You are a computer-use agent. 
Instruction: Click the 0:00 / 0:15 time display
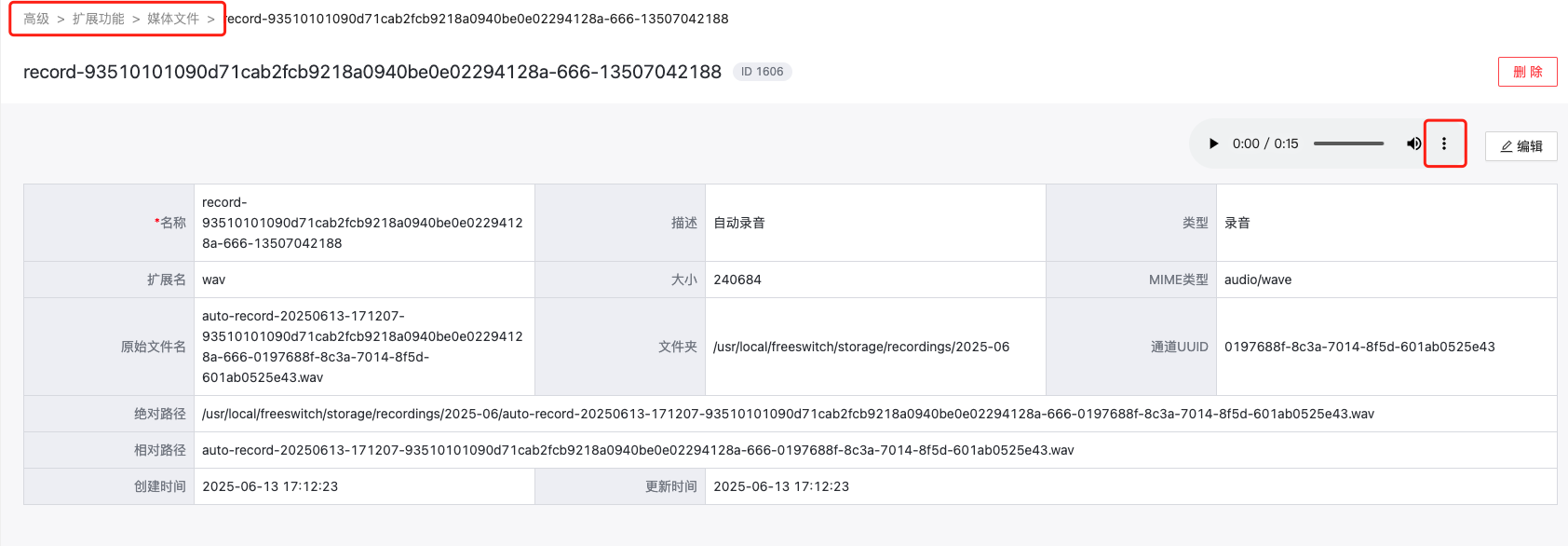(1264, 143)
